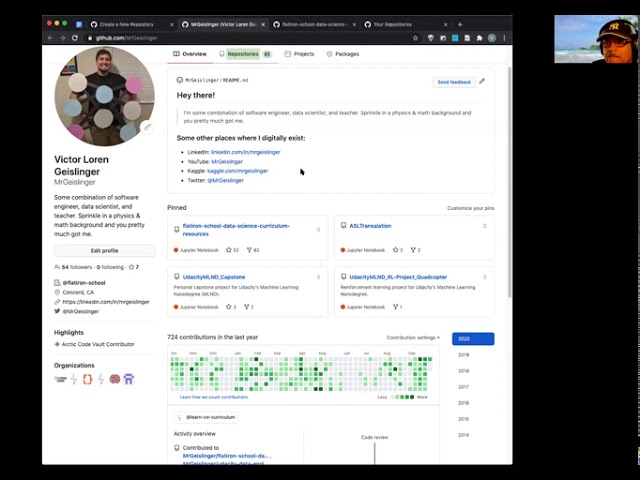Click the drag handle on ASLTranslation pin
This screenshot has width=640, height=480.
(484, 226)
